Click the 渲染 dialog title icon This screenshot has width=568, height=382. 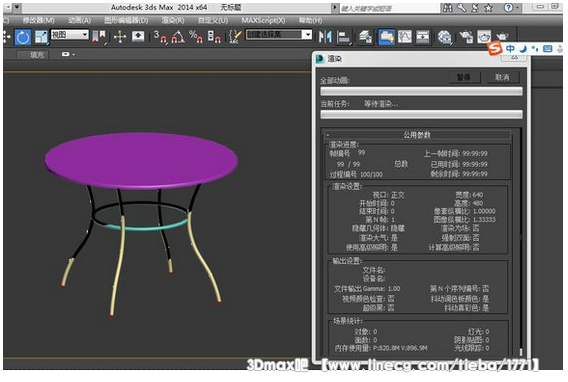click(x=320, y=58)
